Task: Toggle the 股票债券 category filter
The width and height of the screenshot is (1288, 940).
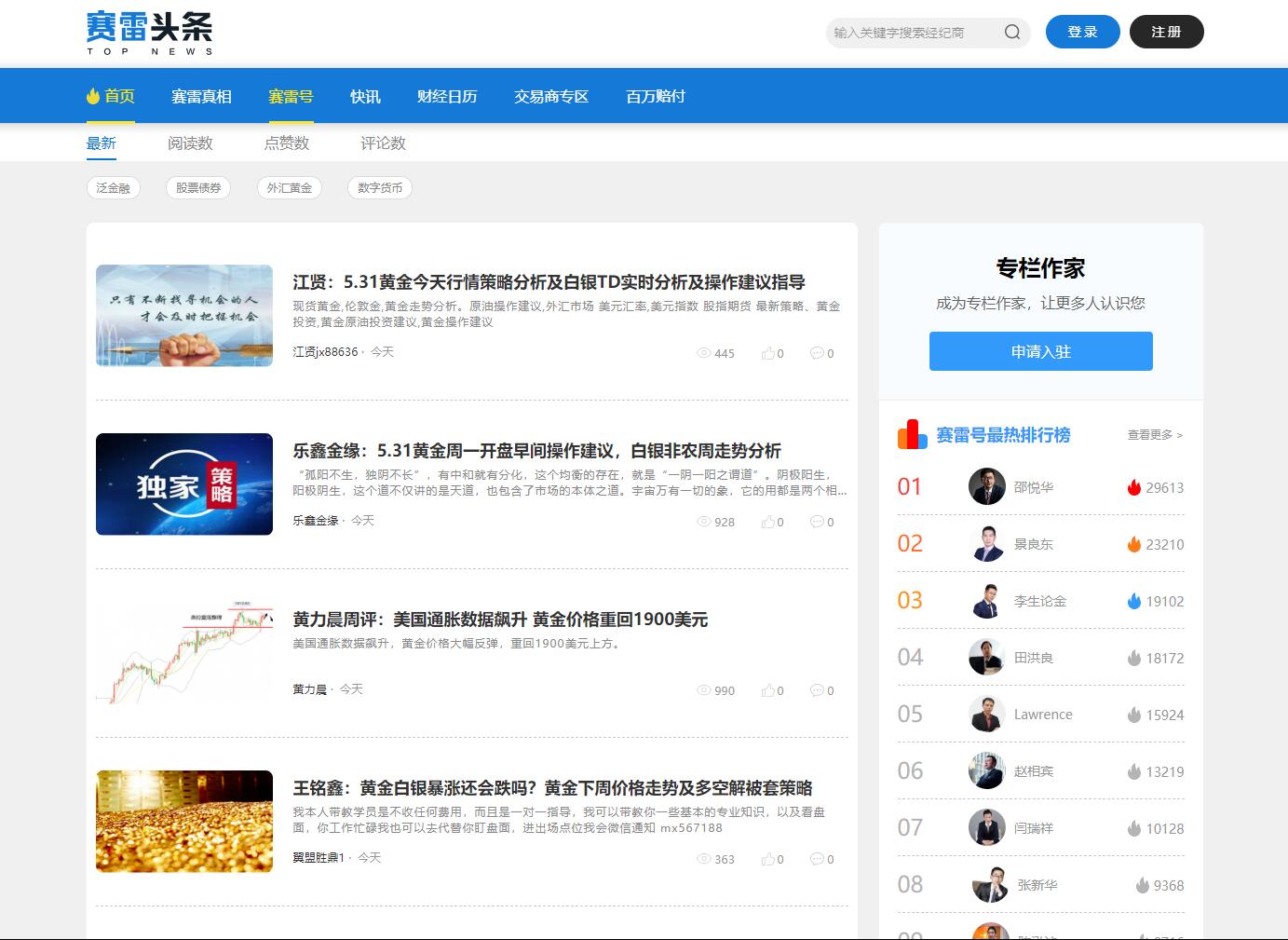Action: pyautogui.click(x=198, y=188)
